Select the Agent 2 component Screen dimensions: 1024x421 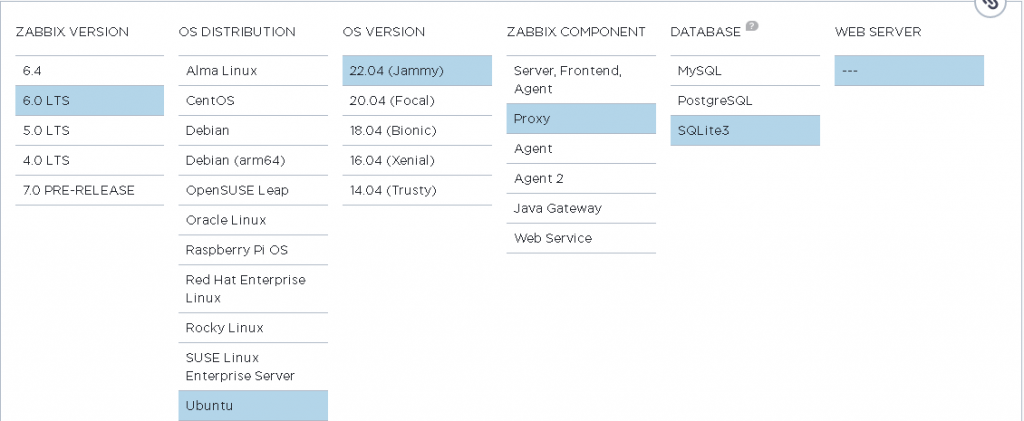[581, 178]
